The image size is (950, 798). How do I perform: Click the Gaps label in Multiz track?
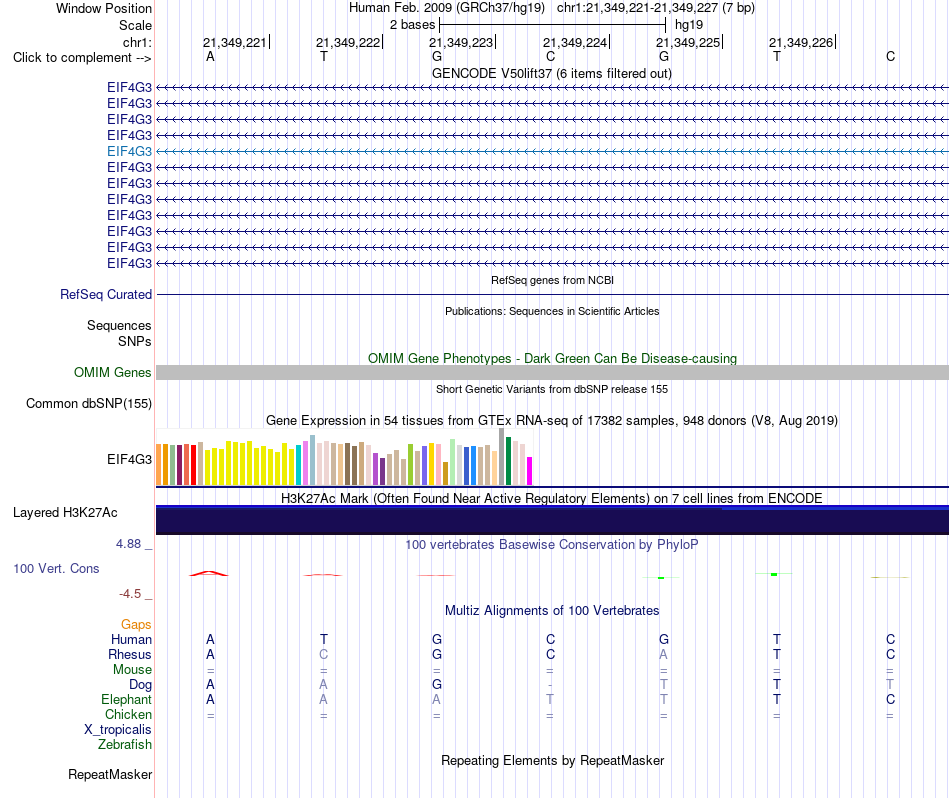pyautogui.click(x=136, y=624)
